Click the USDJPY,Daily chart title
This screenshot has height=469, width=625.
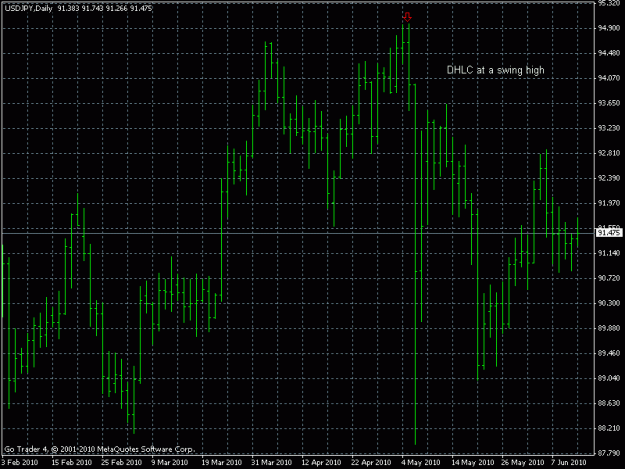[28, 8]
